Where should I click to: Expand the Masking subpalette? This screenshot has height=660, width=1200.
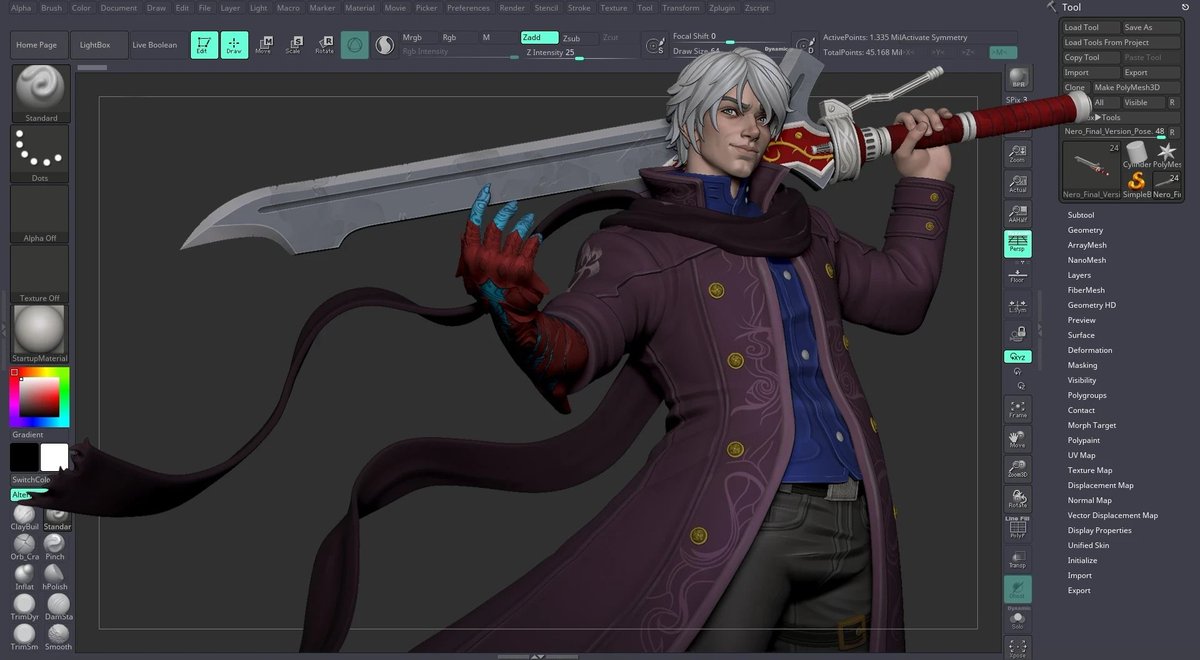[1082, 365]
